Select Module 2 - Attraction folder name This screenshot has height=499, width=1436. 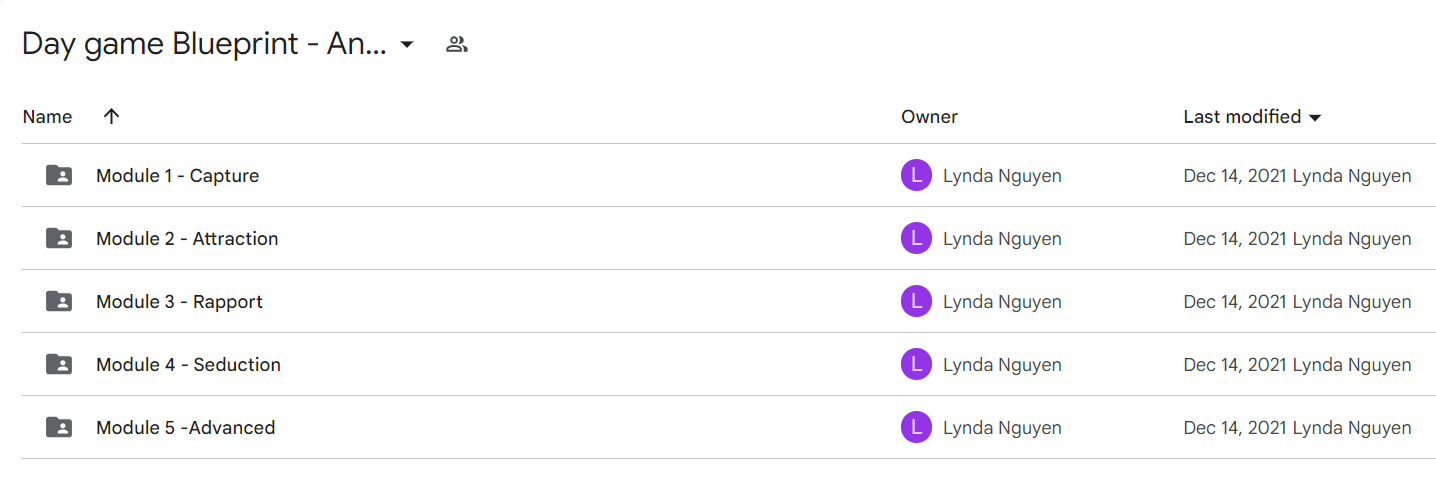tap(187, 239)
